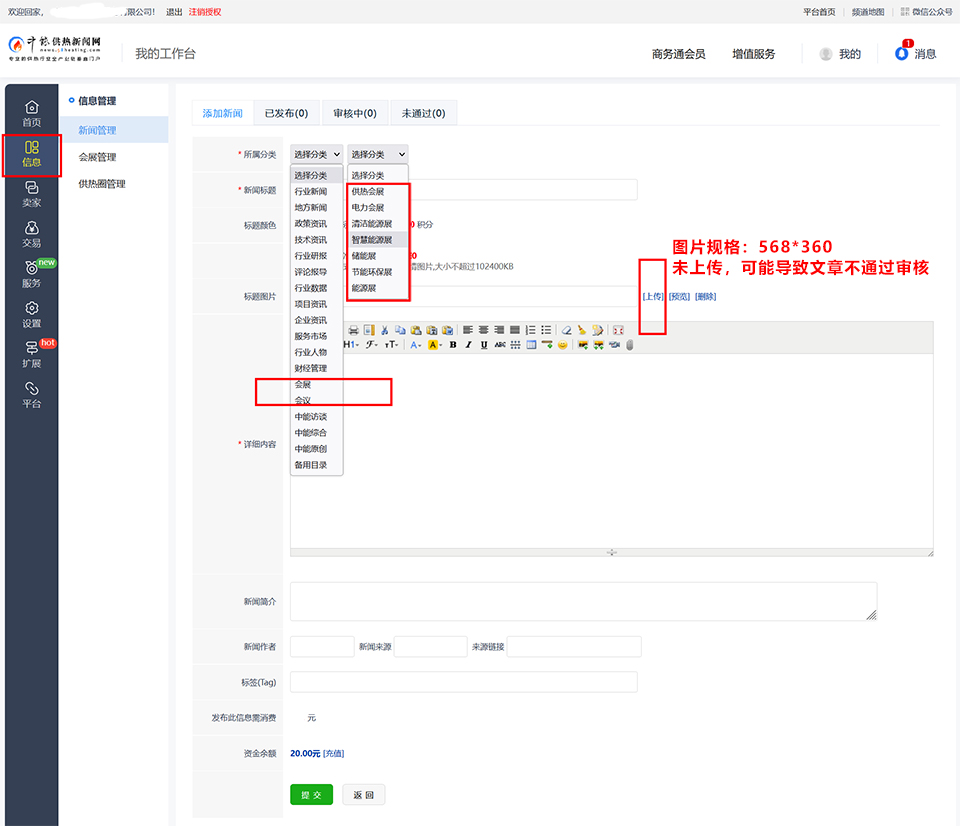Switch to the 已发布(0) tab
Image resolution: width=960 pixels, height=826 pixels.
click(286, 113)
